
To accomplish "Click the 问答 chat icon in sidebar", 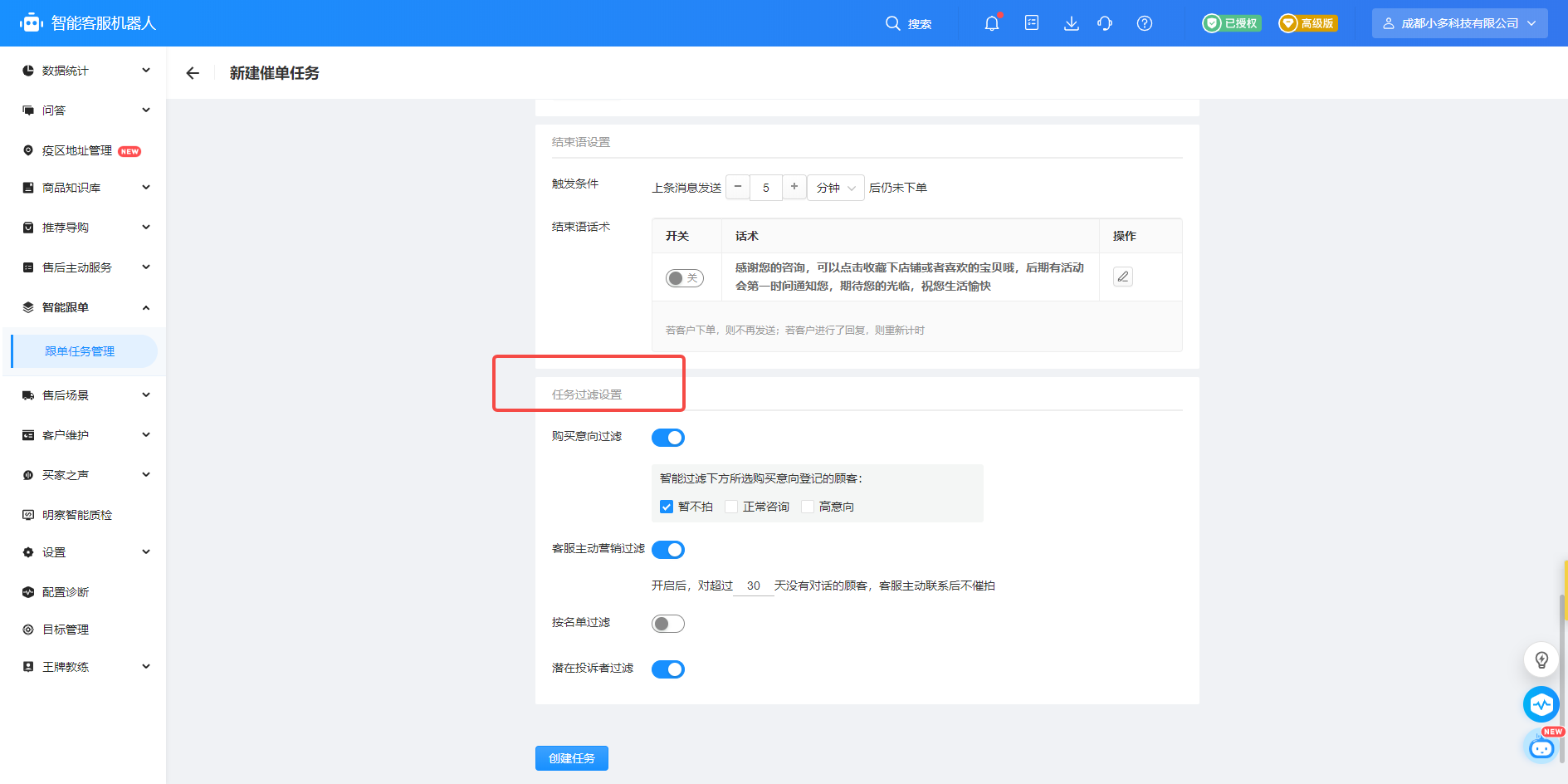I will tap(28, 110).
